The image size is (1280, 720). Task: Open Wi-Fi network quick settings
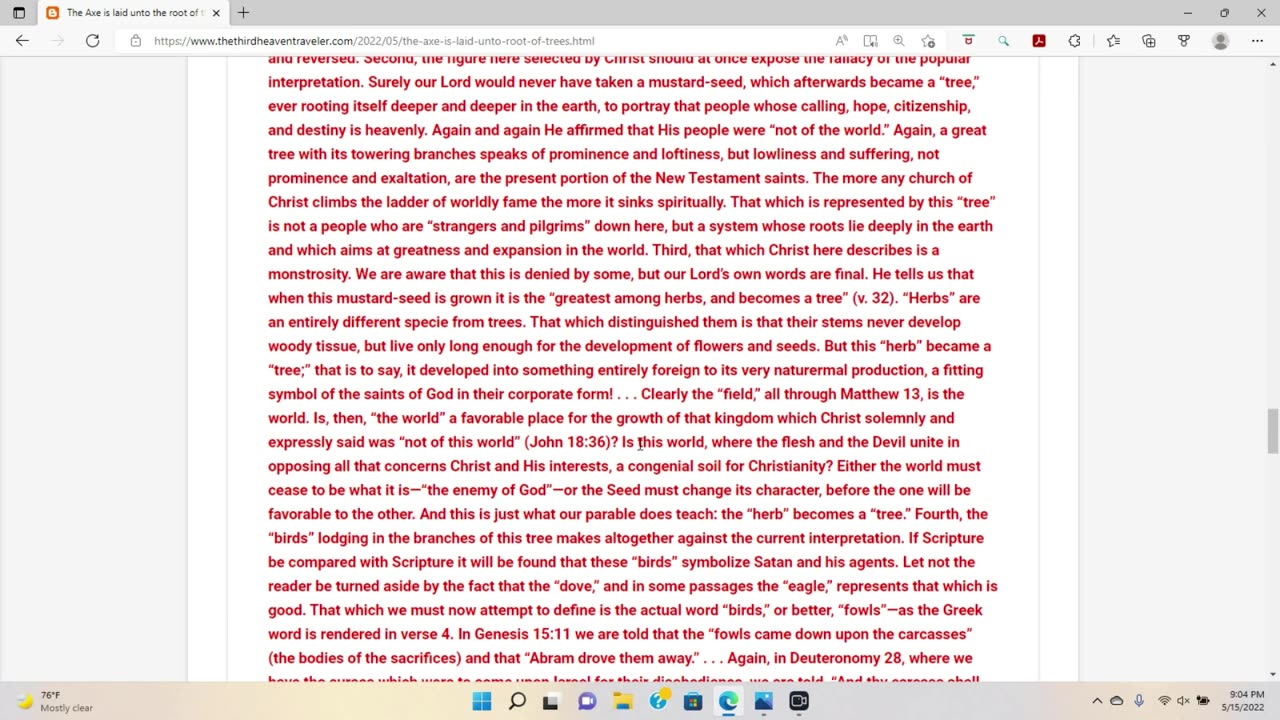(x=1164, y=701)
